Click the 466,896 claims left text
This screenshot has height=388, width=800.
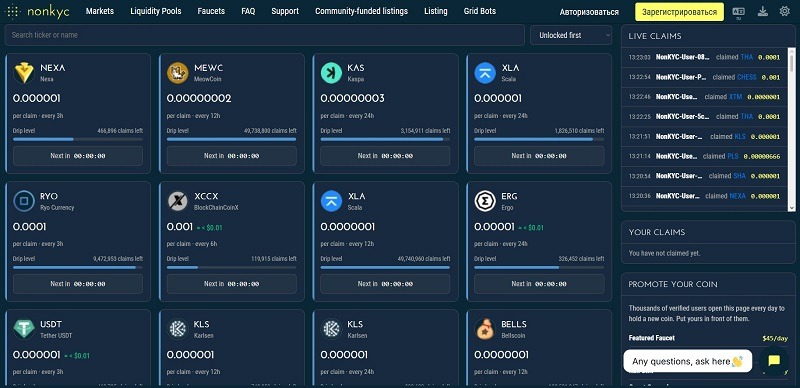point(120,131)
